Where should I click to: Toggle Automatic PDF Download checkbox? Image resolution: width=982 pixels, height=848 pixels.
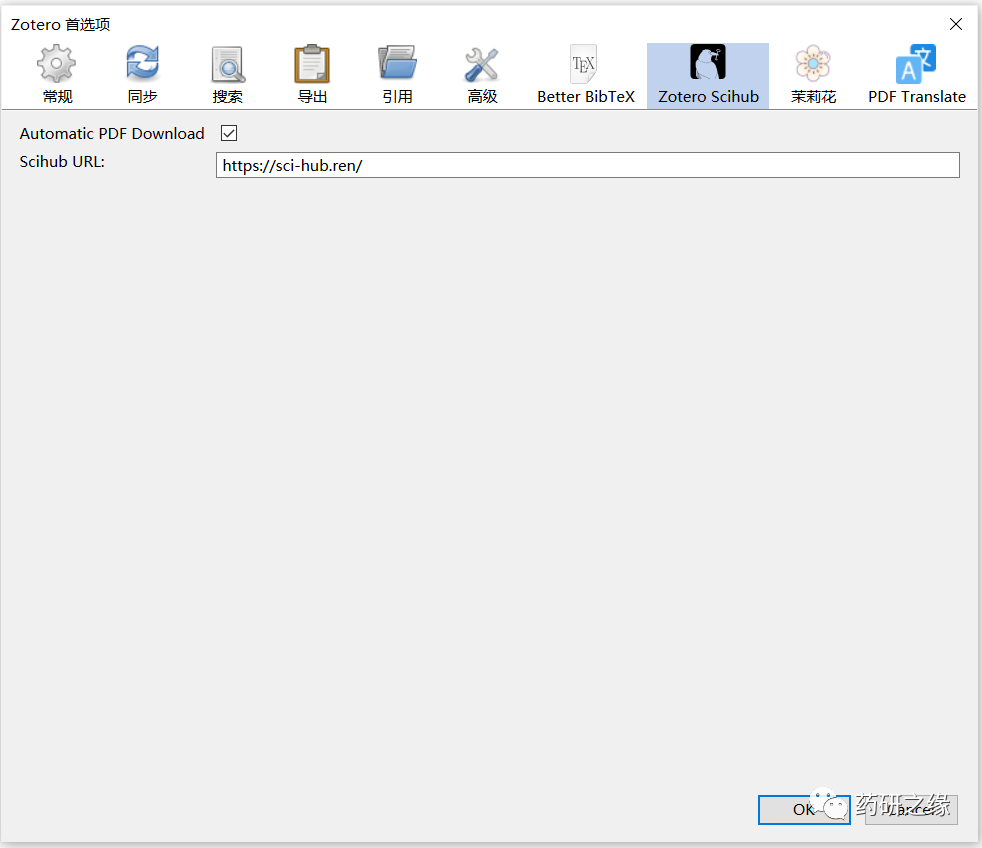[229, 133]
